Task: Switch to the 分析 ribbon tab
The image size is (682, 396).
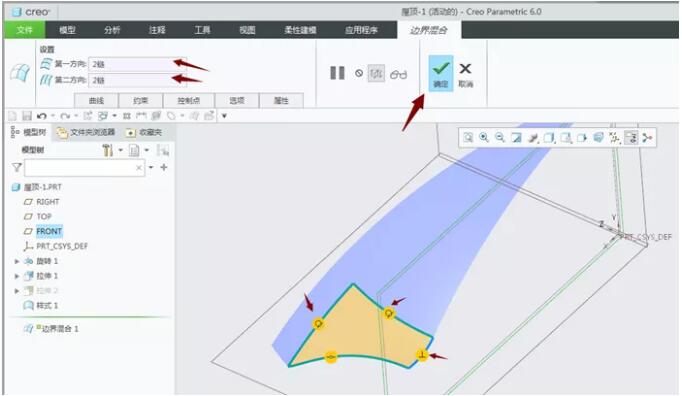Action: click(x=112, y=30)
